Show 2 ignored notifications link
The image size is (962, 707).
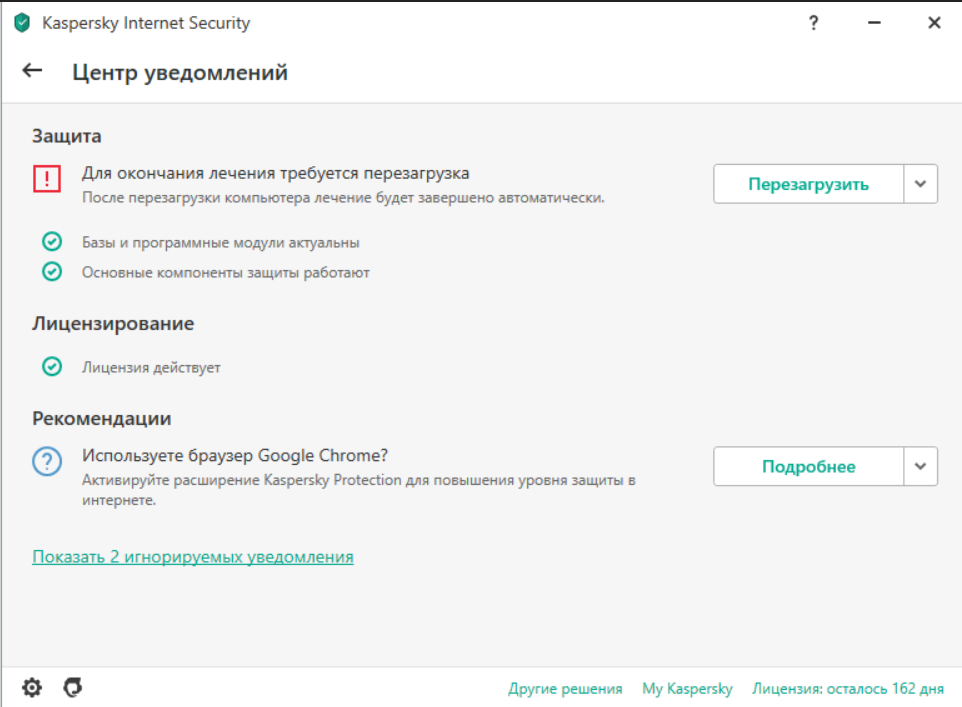click(x=193, y=557)
